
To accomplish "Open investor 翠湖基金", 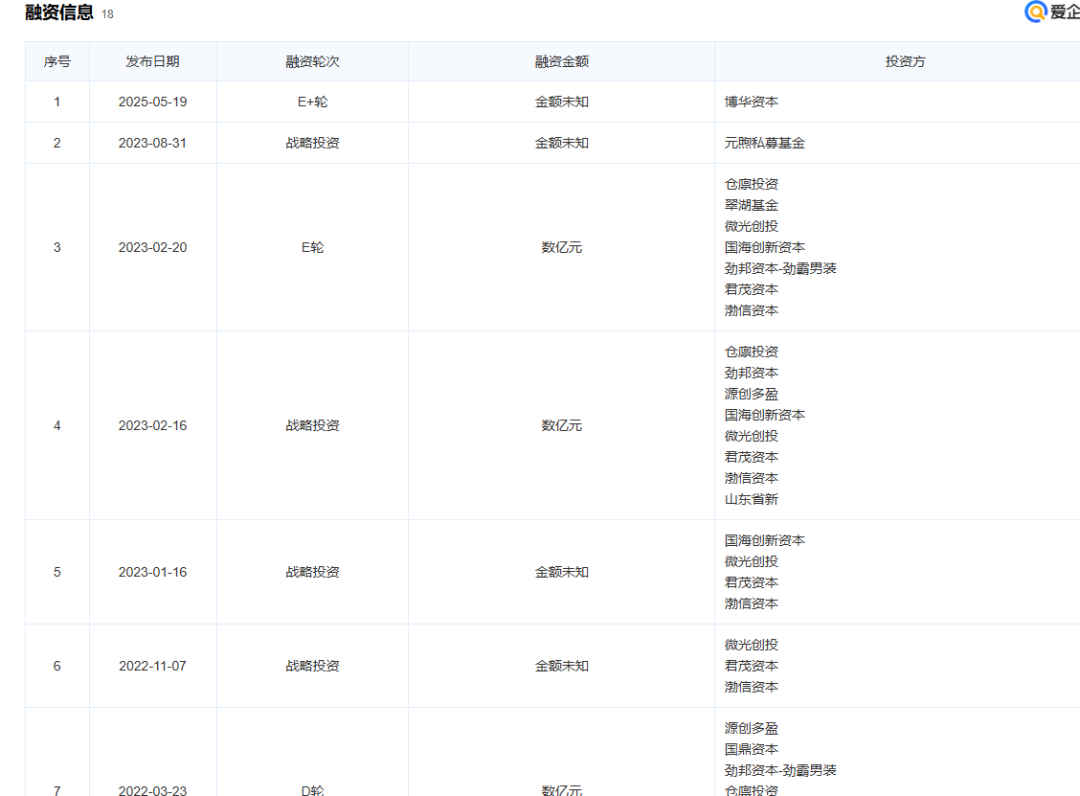I will click(751, 205).
